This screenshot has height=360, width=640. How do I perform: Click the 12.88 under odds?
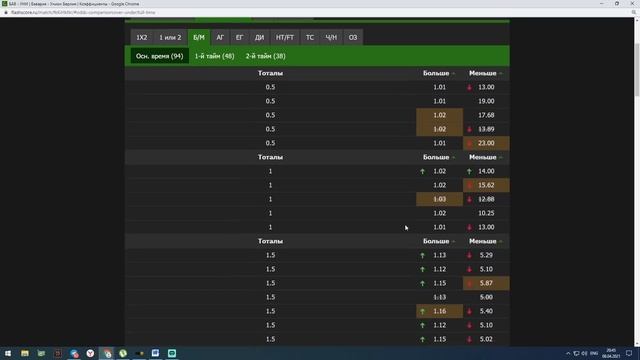coord(486,199)
